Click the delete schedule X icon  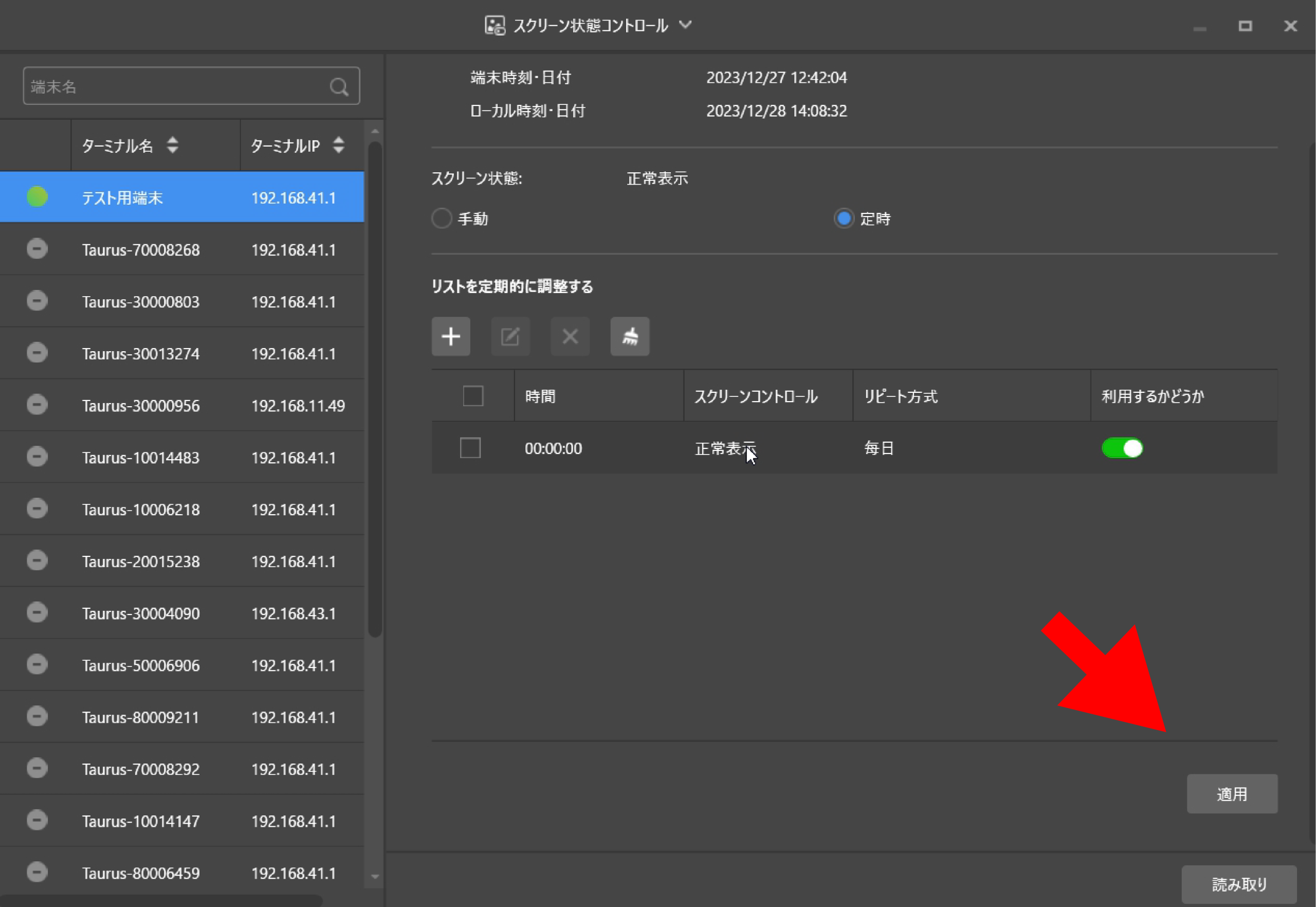point(570,336)
